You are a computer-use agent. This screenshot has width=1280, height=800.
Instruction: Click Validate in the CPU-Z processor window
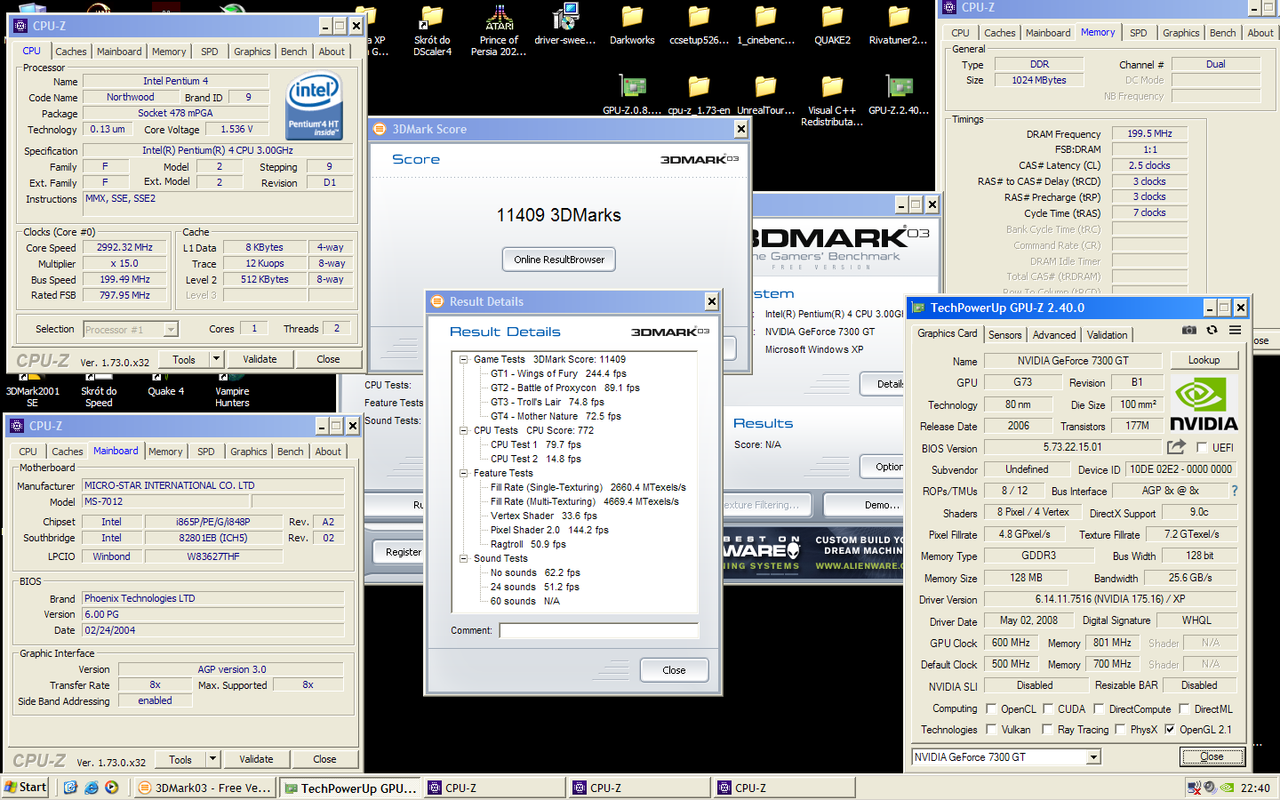[260, 359]
